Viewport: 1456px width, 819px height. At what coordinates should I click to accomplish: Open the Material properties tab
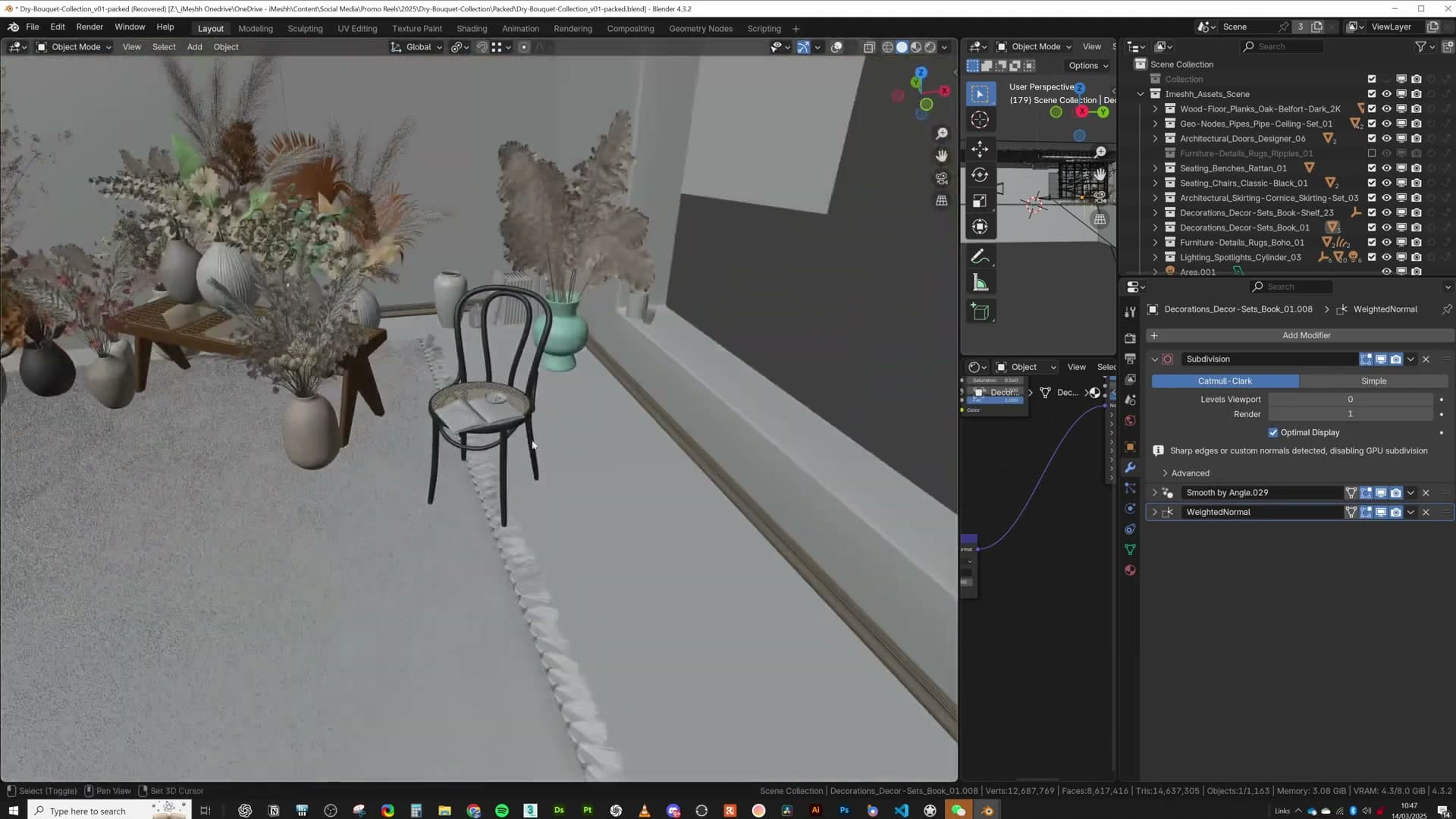tap(1130, 570)
